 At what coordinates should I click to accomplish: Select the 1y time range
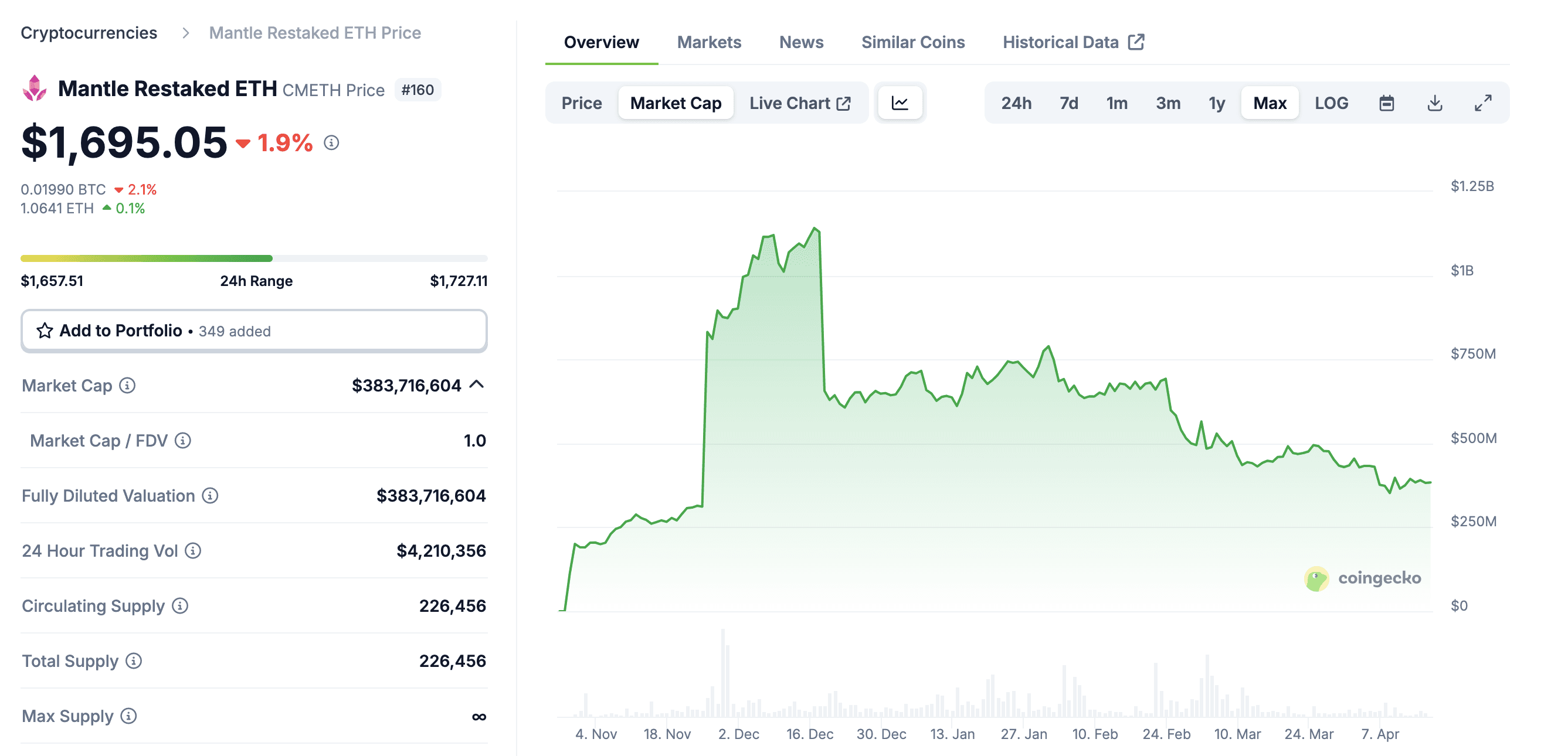(1216, 103)
